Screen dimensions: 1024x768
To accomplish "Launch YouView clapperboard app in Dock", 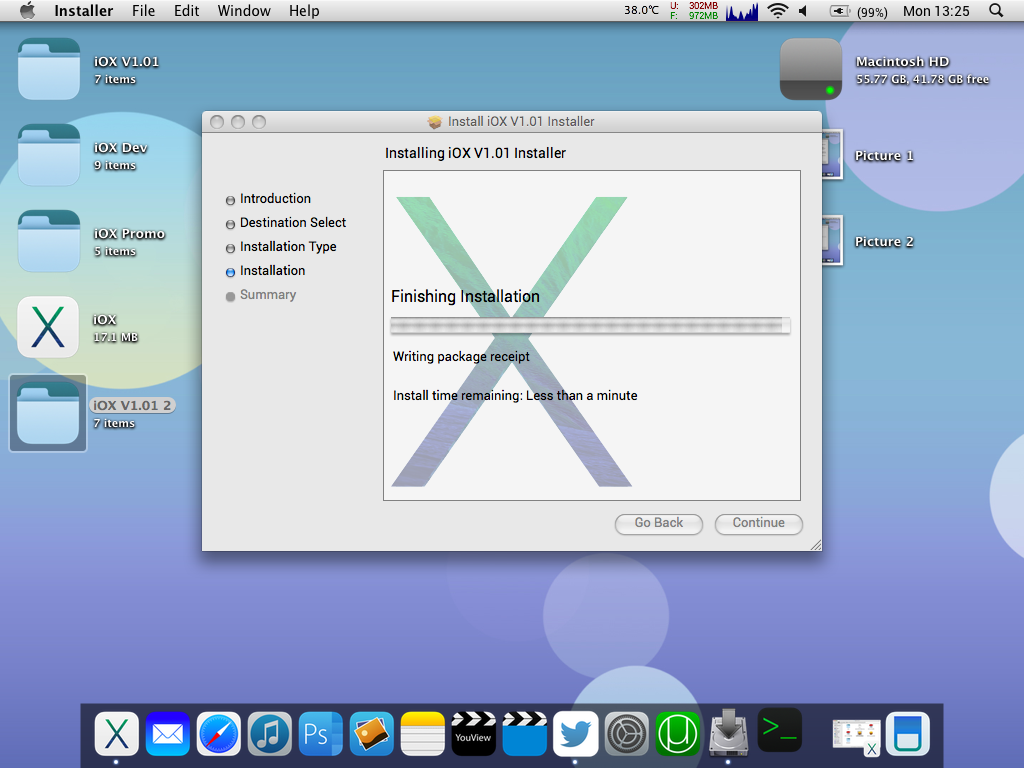I will [x=473, y=733].
